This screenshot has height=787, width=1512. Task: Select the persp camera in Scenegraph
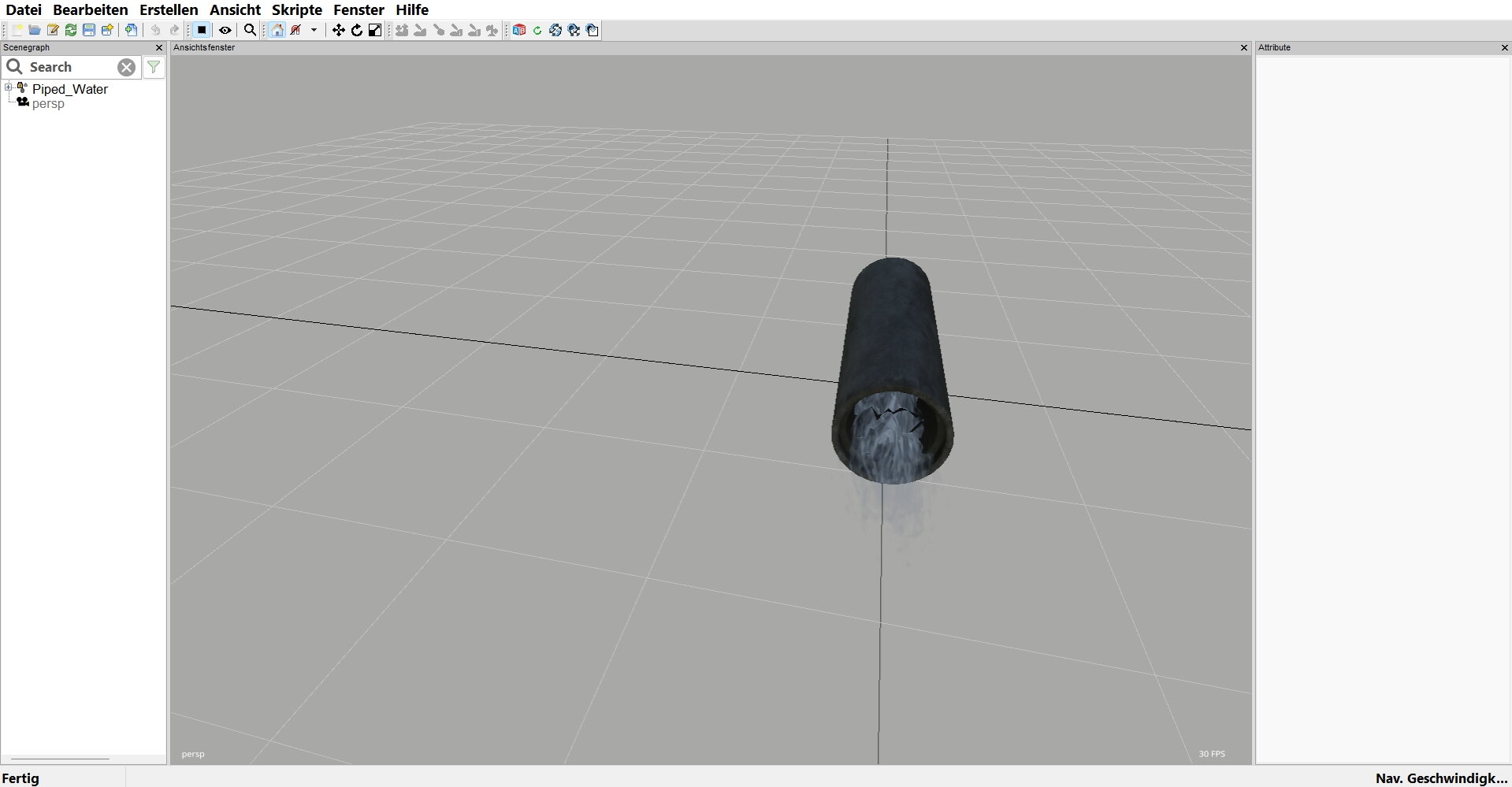pyautogui.click(x=48, y=104)
